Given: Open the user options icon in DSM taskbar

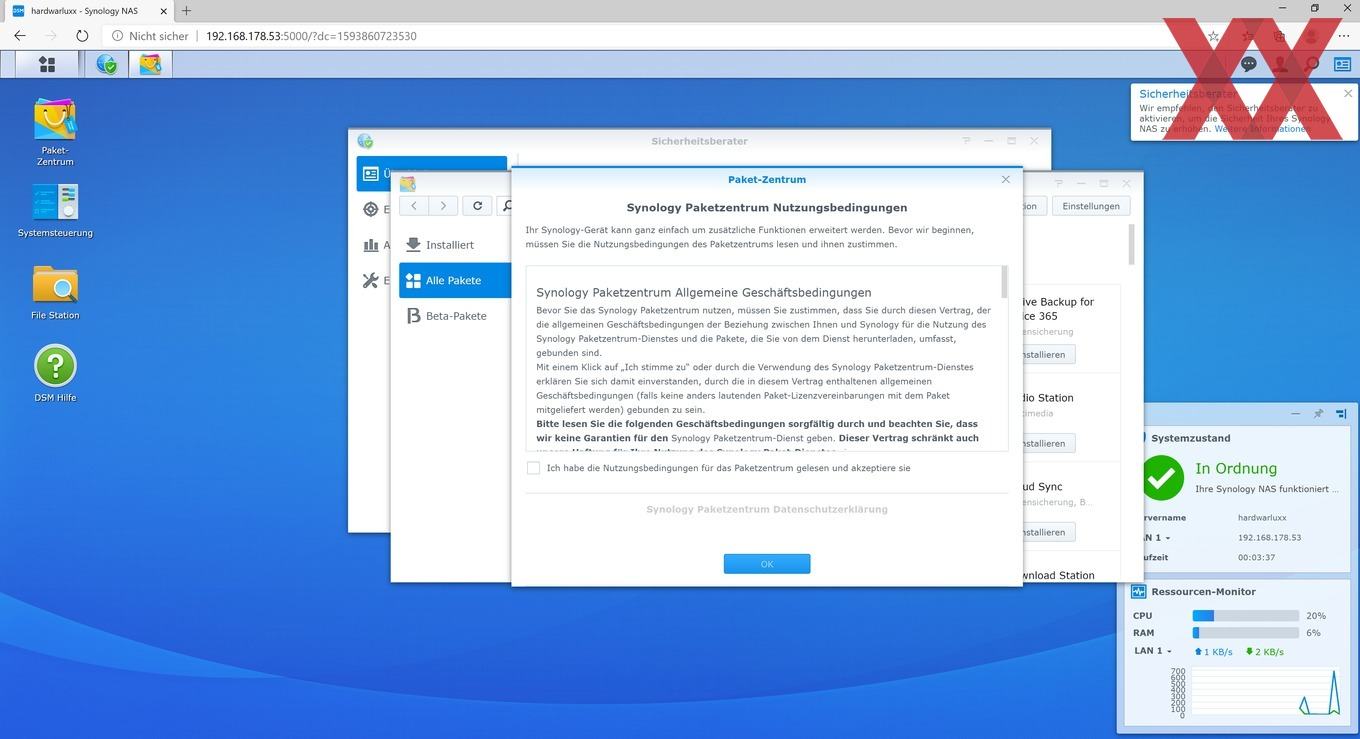Looking at the screenshot, I should click(1281, 64).
